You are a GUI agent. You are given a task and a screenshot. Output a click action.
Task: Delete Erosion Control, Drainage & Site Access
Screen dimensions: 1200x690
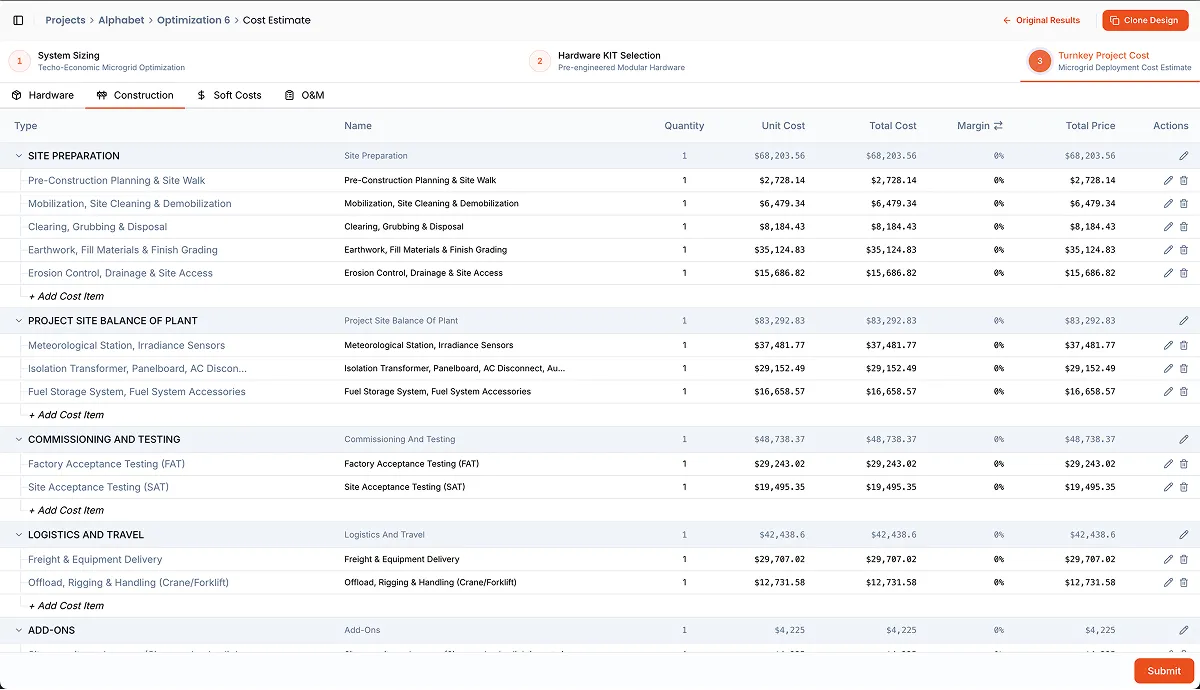[1184, 273]
